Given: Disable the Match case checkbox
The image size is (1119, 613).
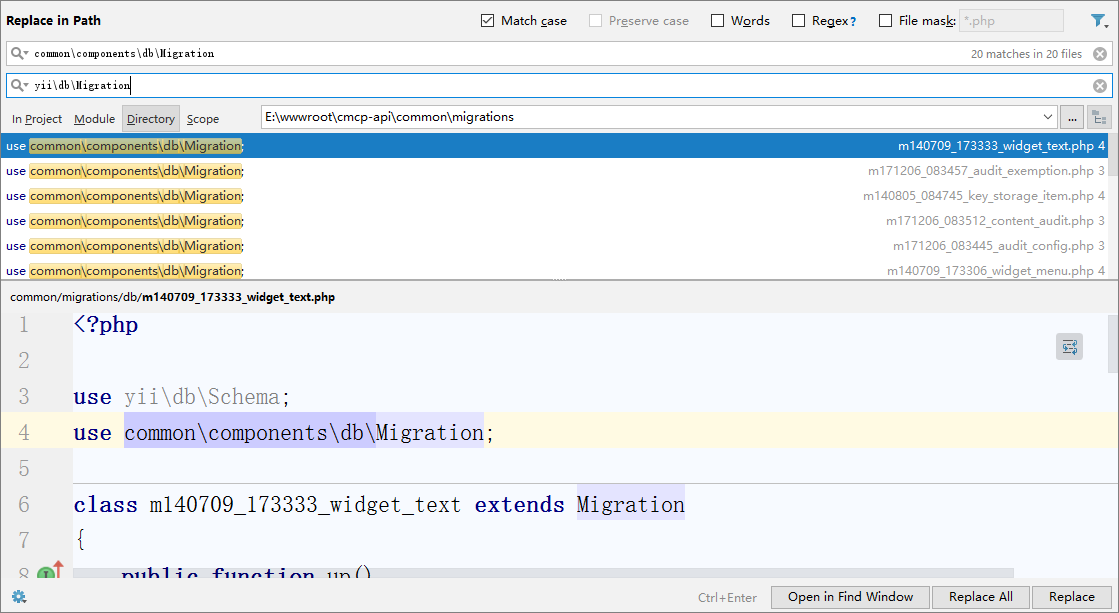Looking at the screenshot, I should pos(488,21).
